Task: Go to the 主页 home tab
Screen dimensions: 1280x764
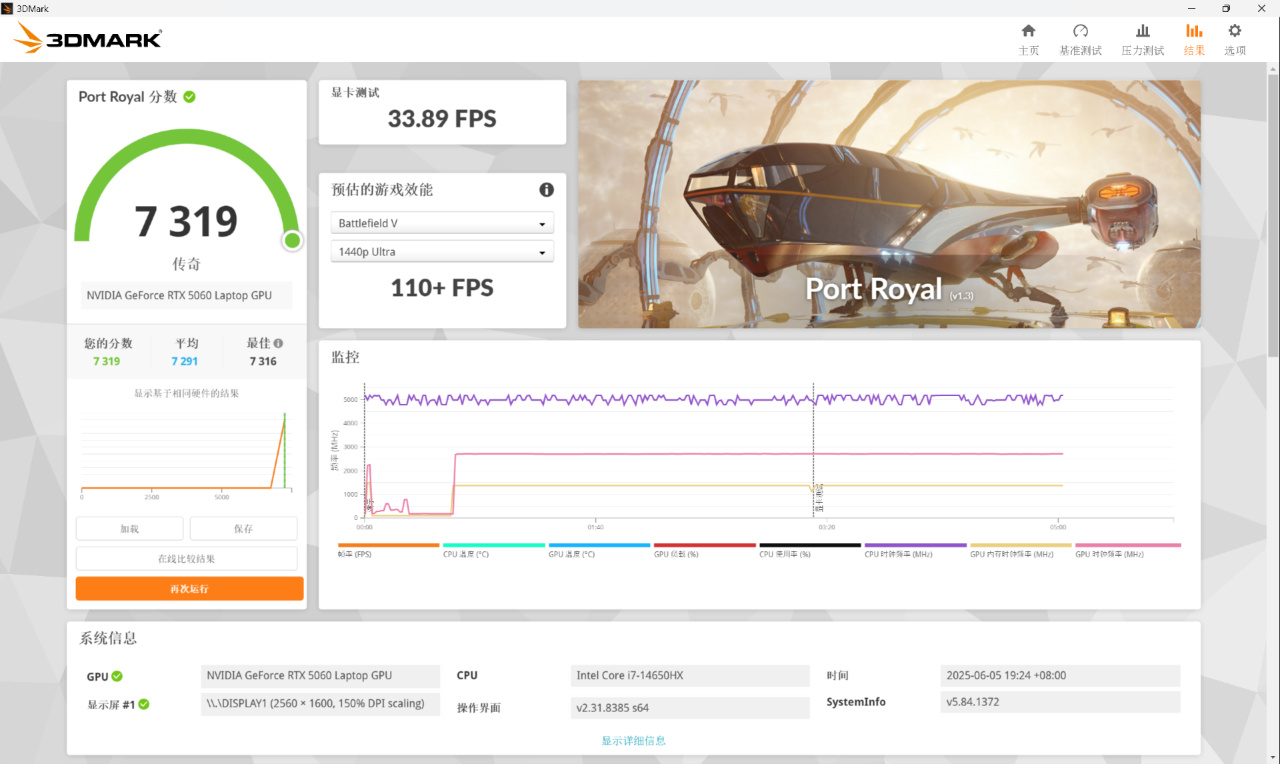Action: click(1028, 40)
